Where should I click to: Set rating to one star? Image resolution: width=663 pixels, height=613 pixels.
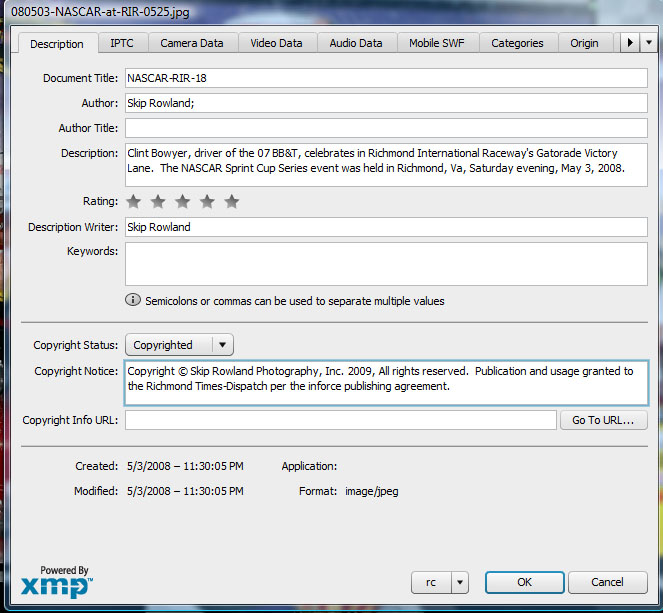tap(134, 202)
